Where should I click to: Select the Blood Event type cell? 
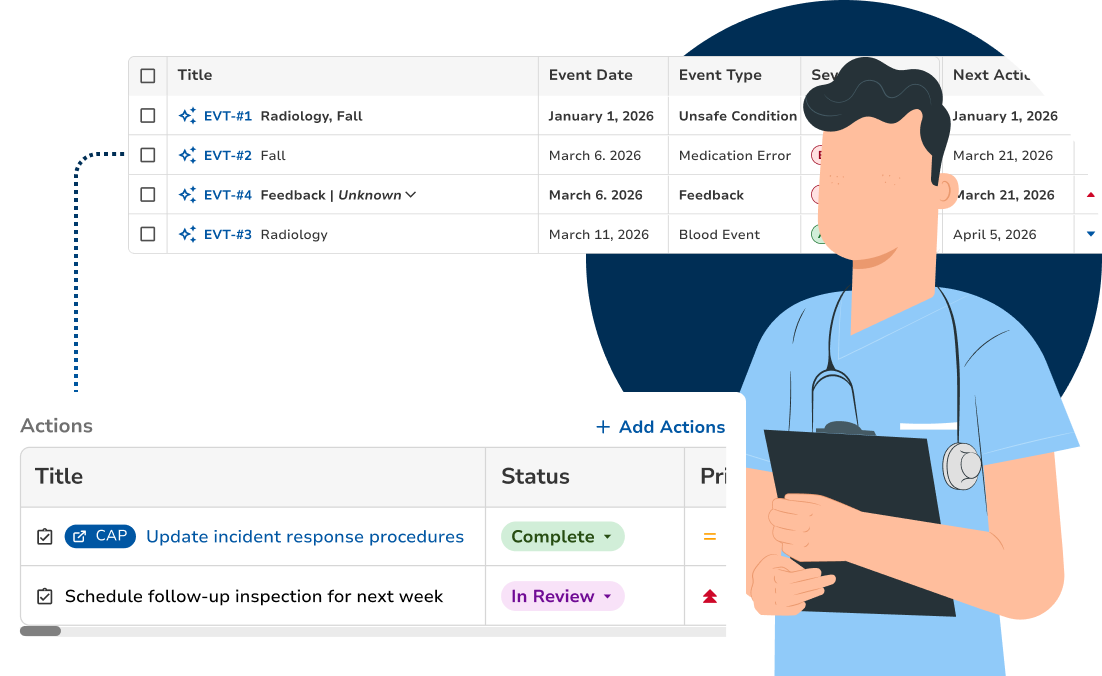[719, 234]
